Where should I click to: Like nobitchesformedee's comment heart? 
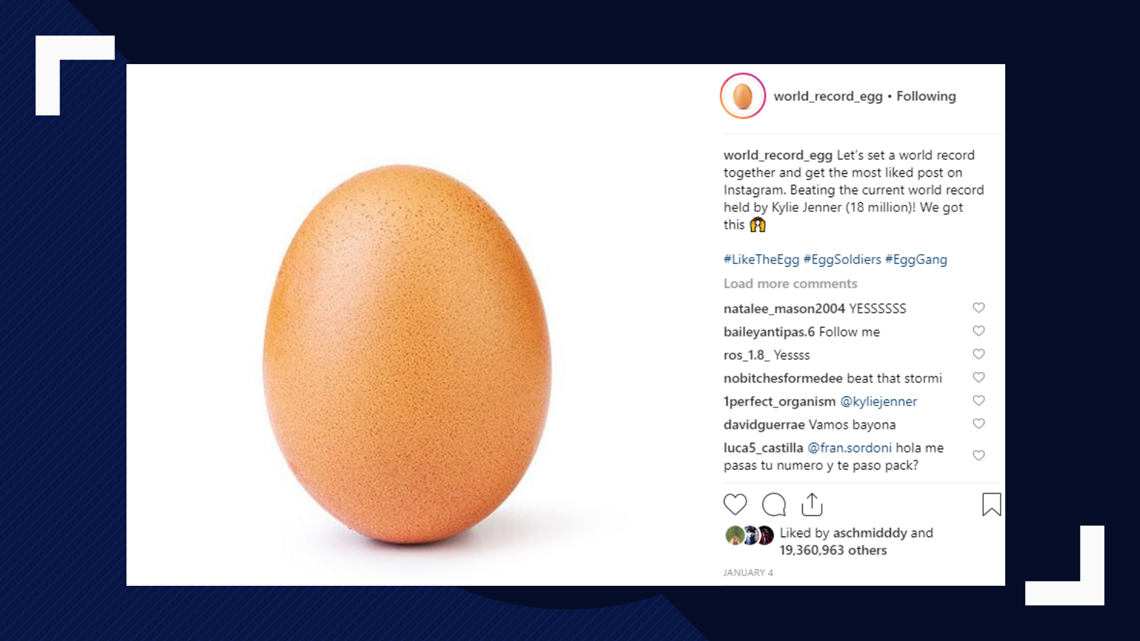tap(979, 378)
